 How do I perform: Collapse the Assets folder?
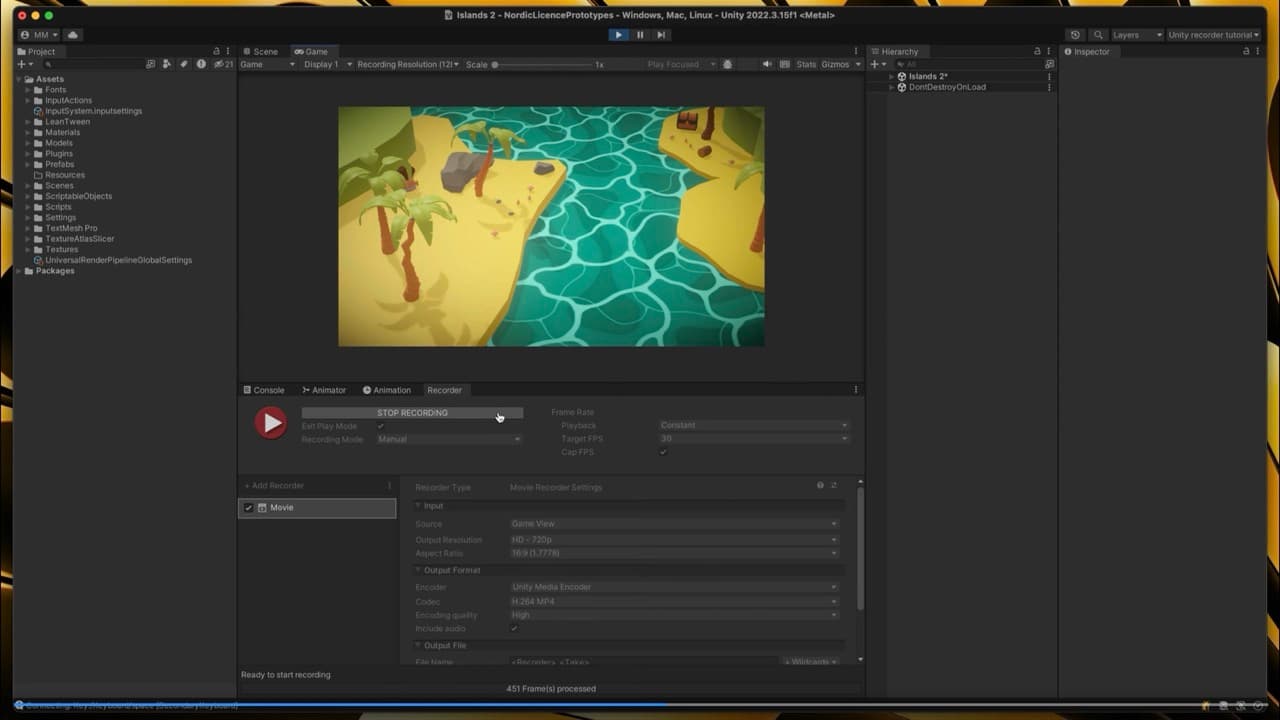pos(19,79)
